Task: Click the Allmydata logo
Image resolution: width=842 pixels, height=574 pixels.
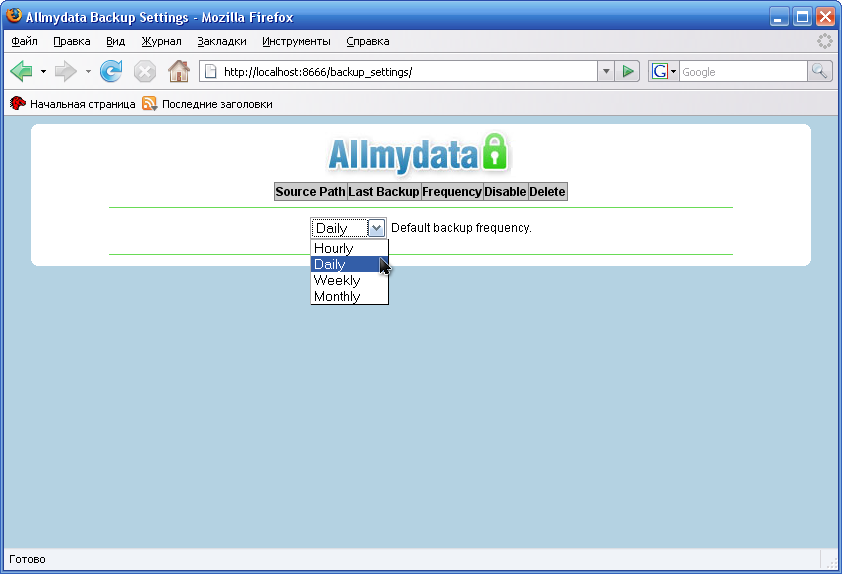Action: point(418,155)
